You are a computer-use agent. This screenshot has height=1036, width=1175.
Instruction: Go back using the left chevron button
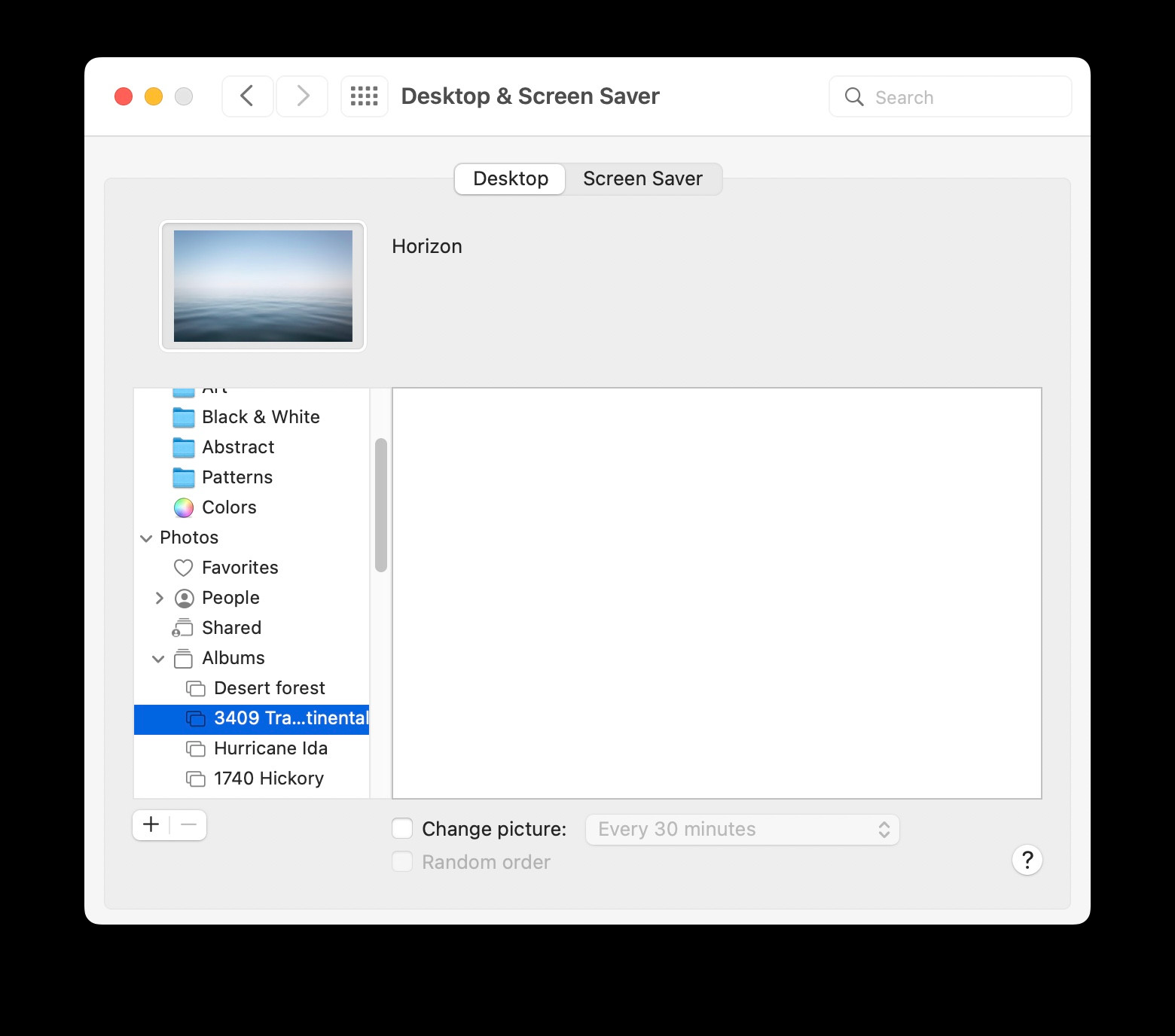247,96
